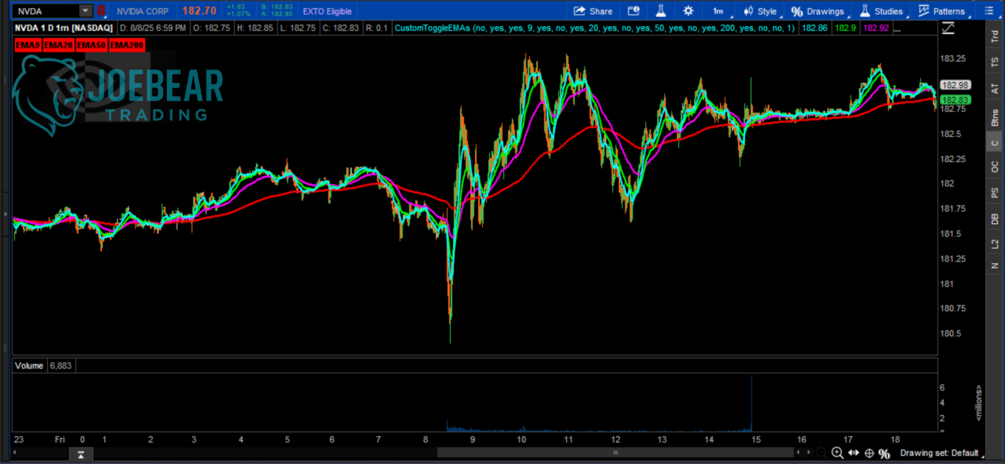Click the zoom in magnifier icon
1005x464 pixels.
pos(838,454)
